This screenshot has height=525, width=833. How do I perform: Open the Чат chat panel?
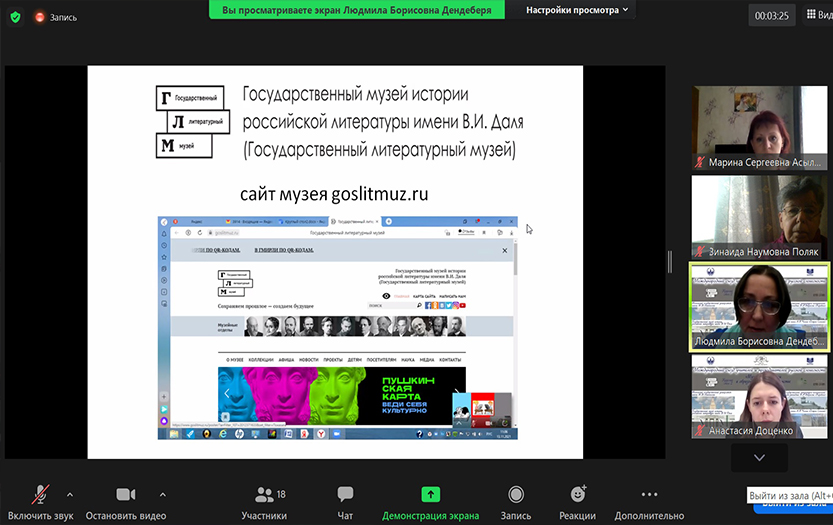[x=345, y=501]
